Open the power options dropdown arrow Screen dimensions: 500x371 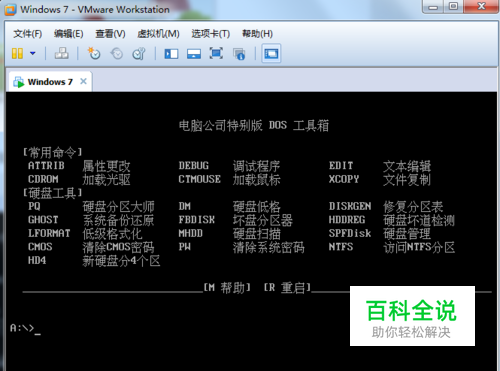[x=33, y=53]
